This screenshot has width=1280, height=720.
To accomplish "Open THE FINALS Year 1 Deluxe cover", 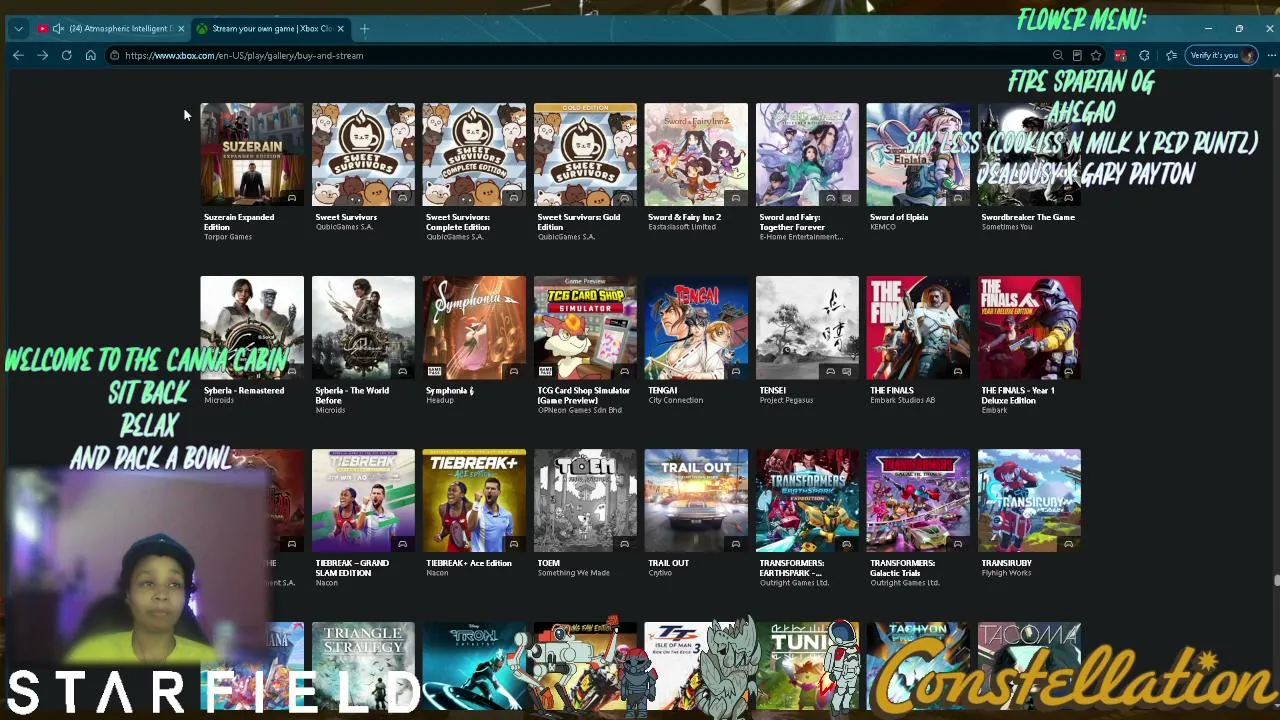I will click(x=1029, y=328).
